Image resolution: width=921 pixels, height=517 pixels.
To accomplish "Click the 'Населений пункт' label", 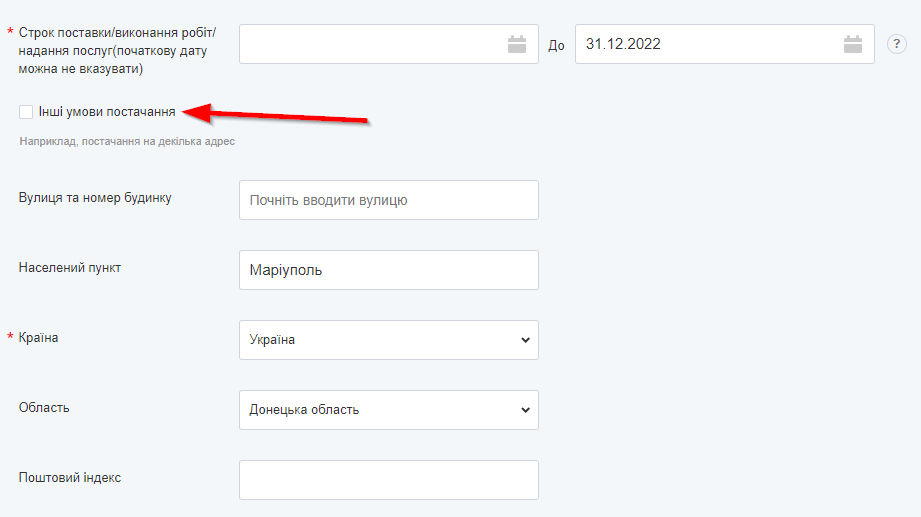I will (x=70, y=268).
